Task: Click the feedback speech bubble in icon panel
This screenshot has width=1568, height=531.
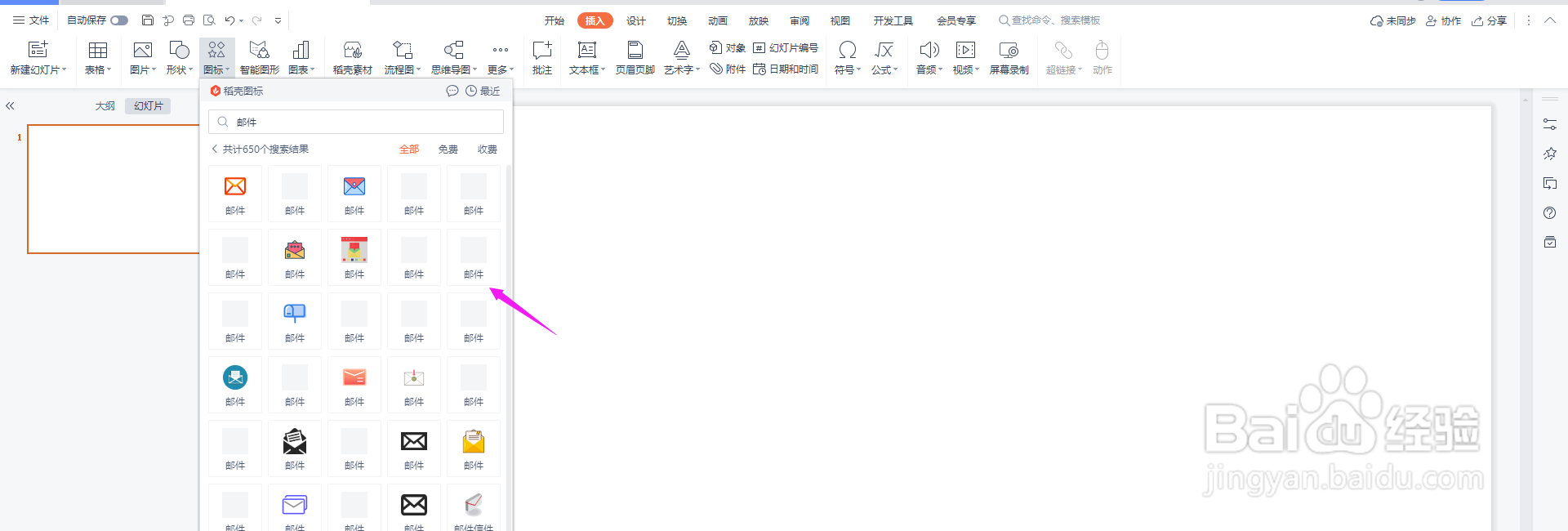Action: (x=452, y=91)
